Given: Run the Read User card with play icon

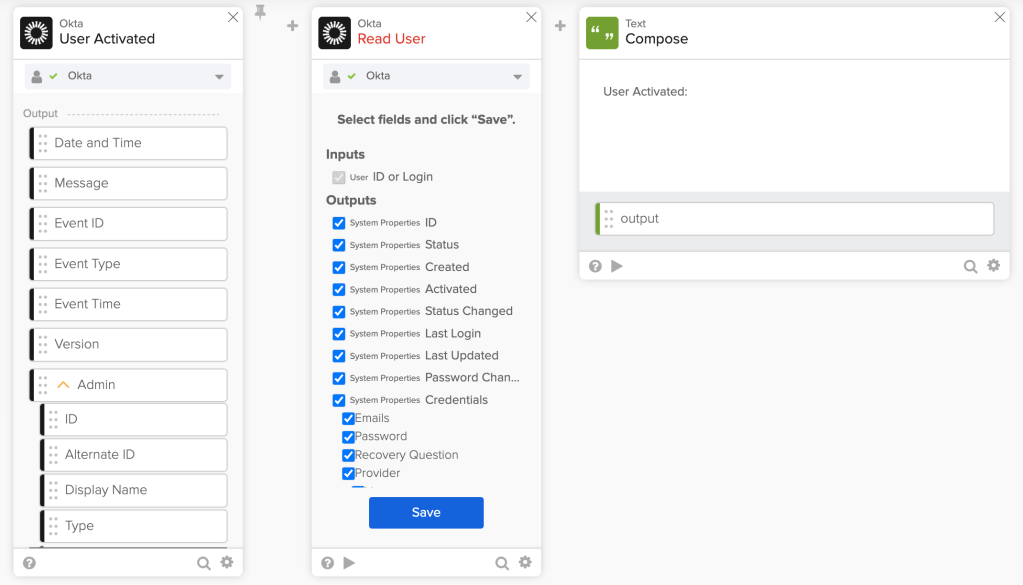Looking at the screenshot, I should (x=349, y=563).
